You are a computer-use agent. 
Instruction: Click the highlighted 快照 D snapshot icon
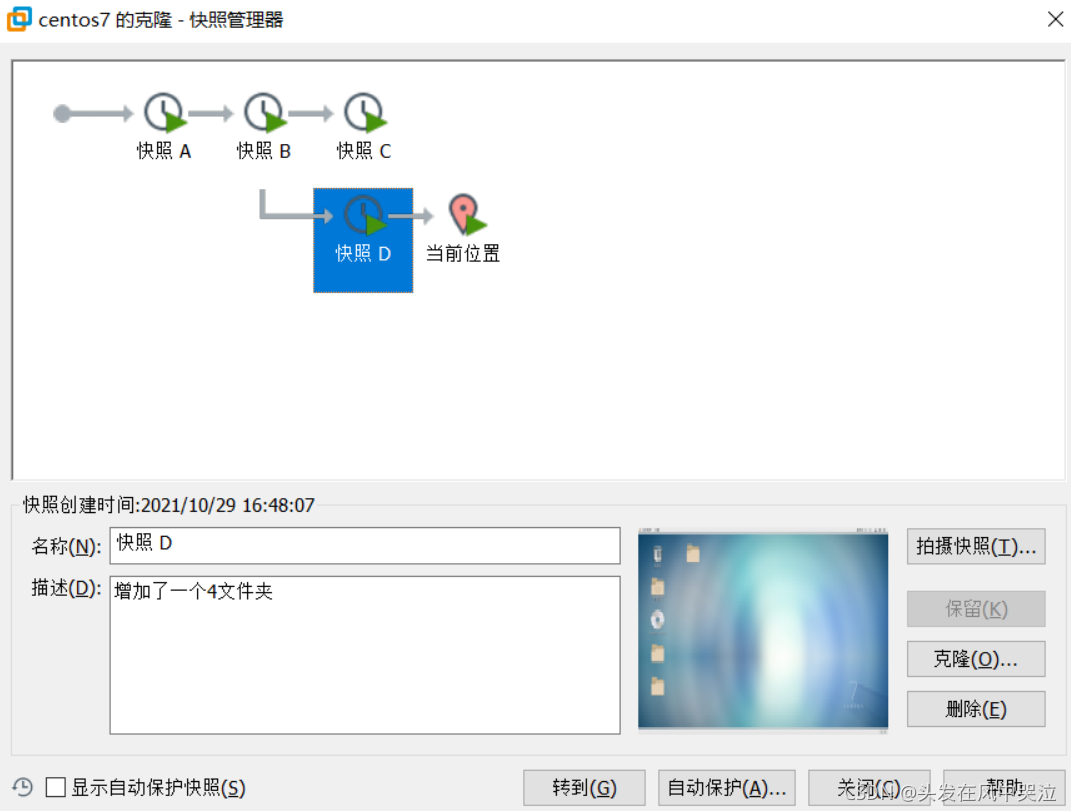[363, 215]
